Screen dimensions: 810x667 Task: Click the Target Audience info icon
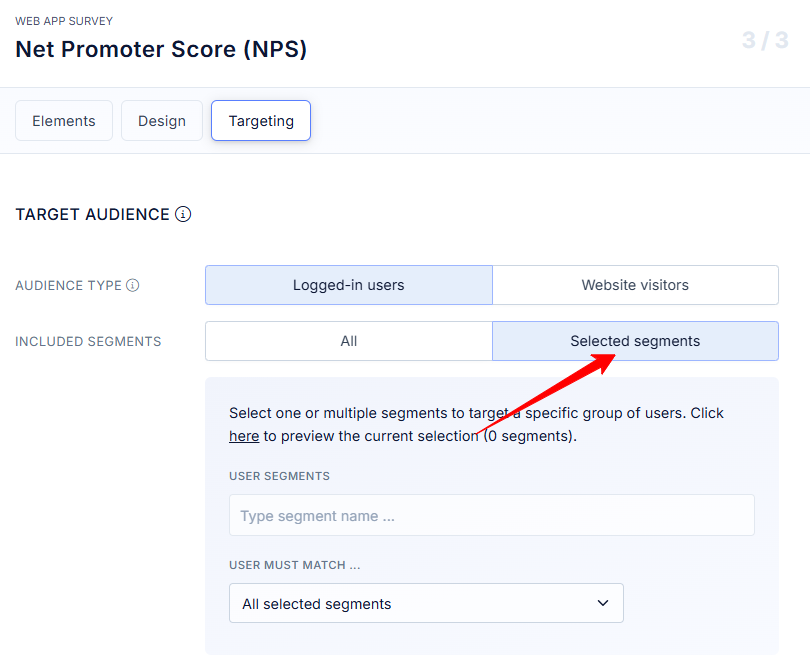coord(183,214)
